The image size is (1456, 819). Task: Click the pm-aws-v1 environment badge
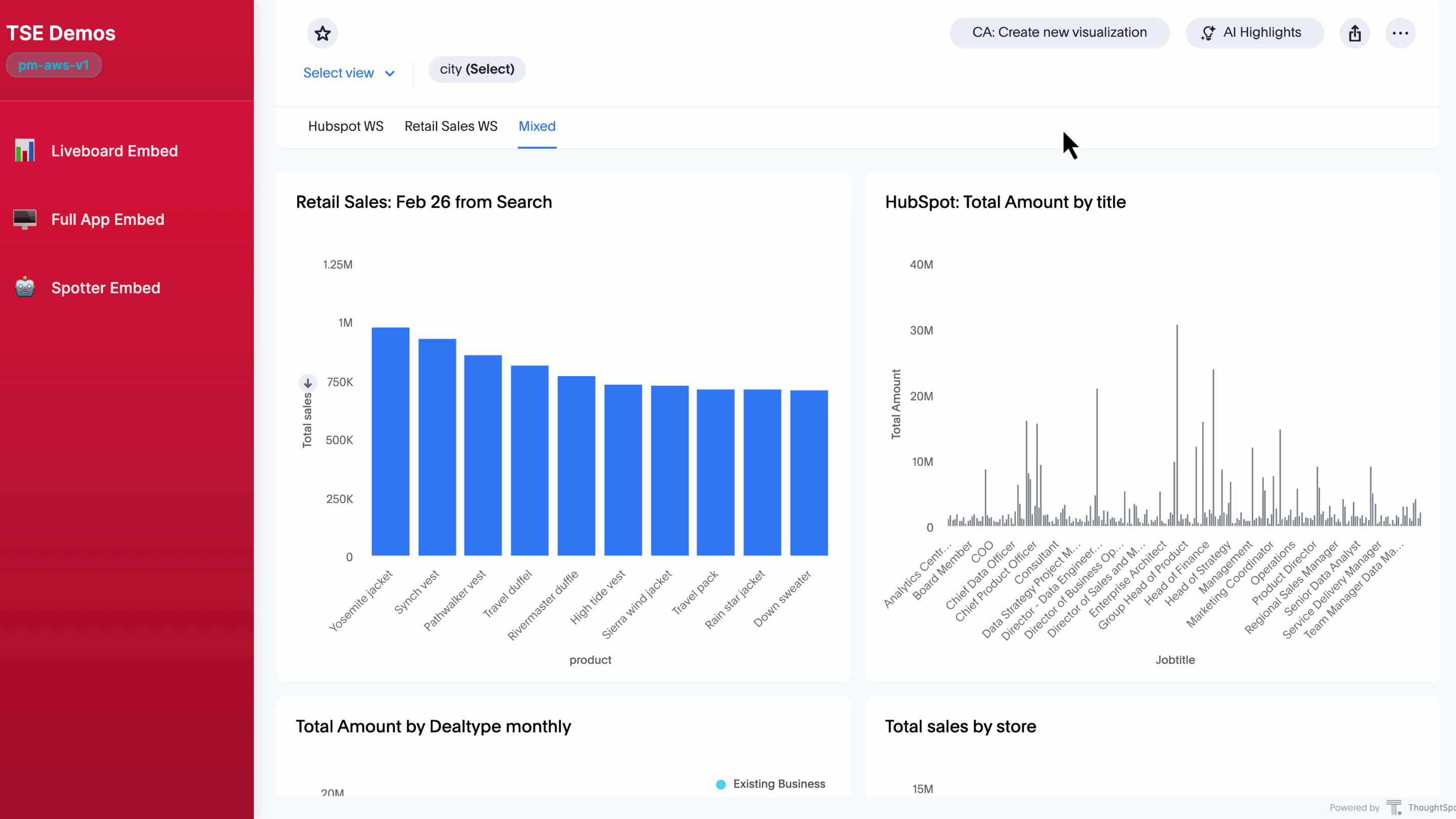point(54,64)
